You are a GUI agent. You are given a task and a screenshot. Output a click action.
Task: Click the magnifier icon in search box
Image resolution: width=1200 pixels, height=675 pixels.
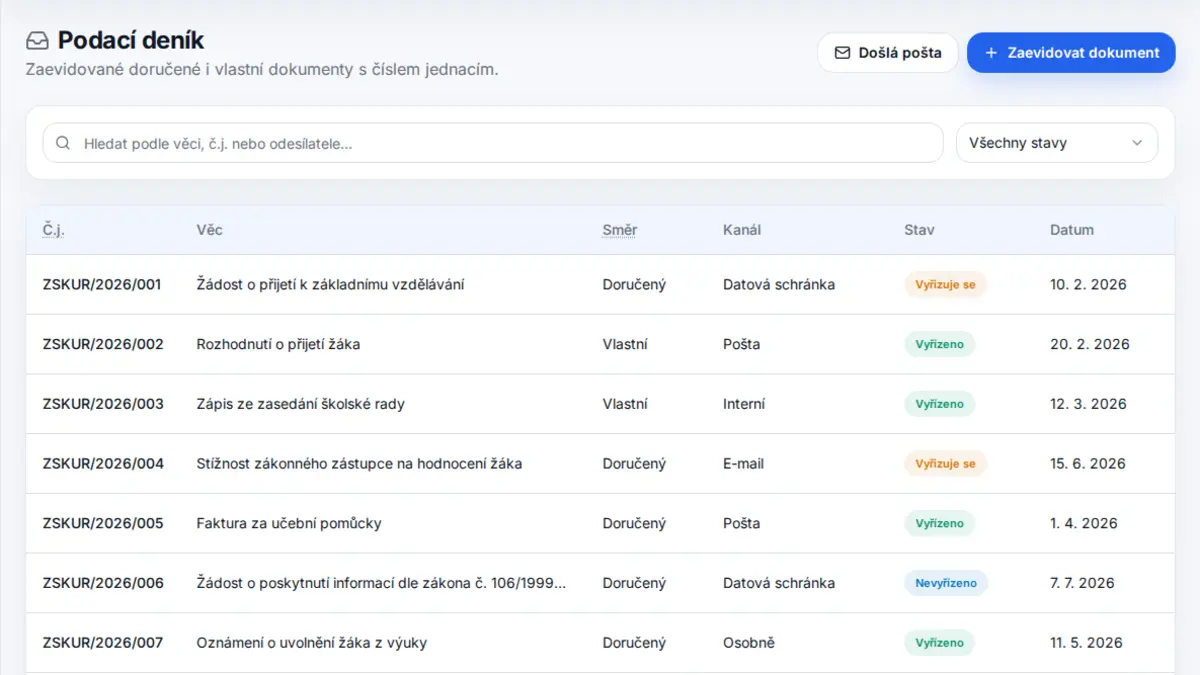(63, 143)
